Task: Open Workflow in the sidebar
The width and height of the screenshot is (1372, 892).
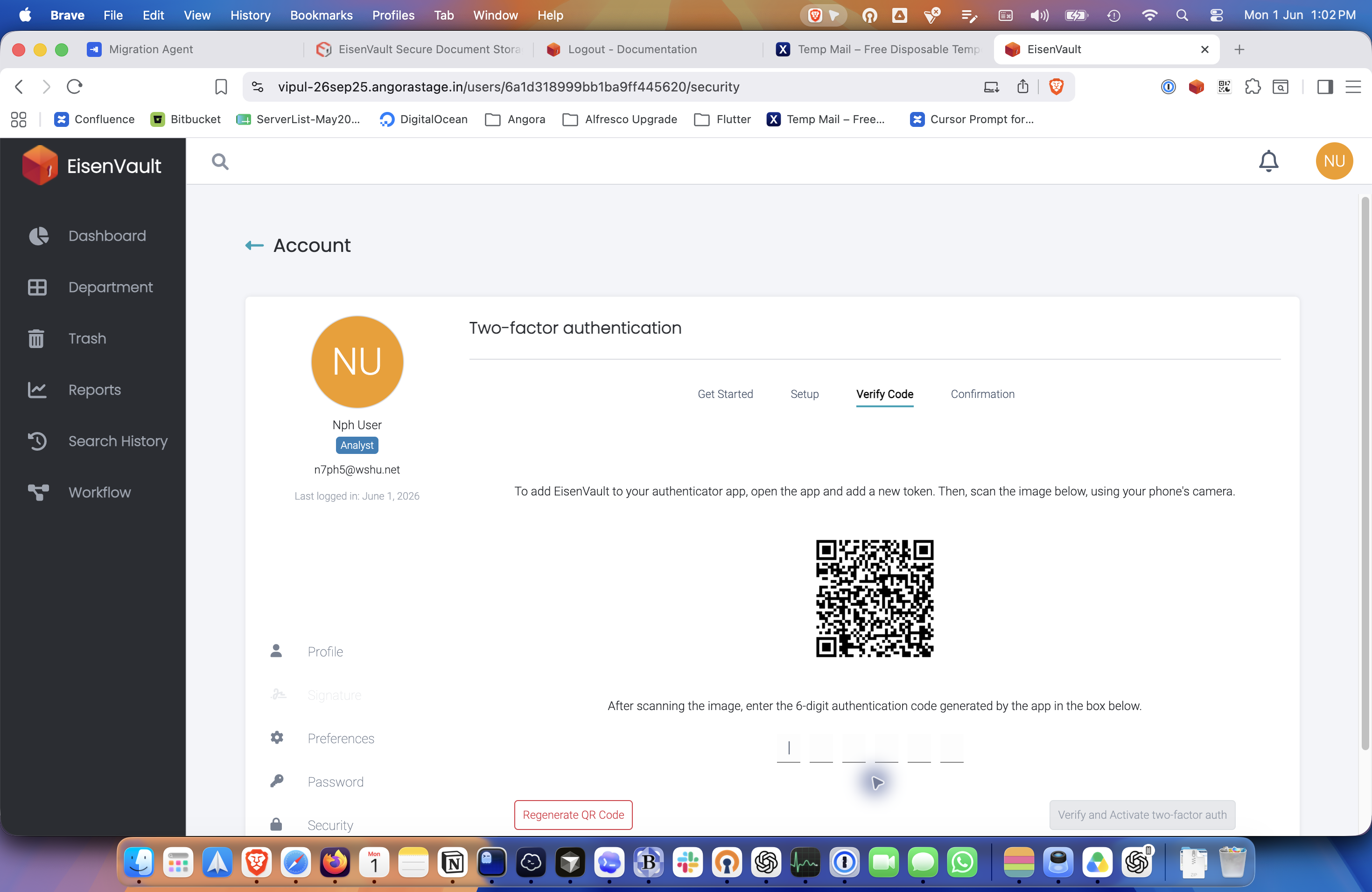Action: pos(79,492)
